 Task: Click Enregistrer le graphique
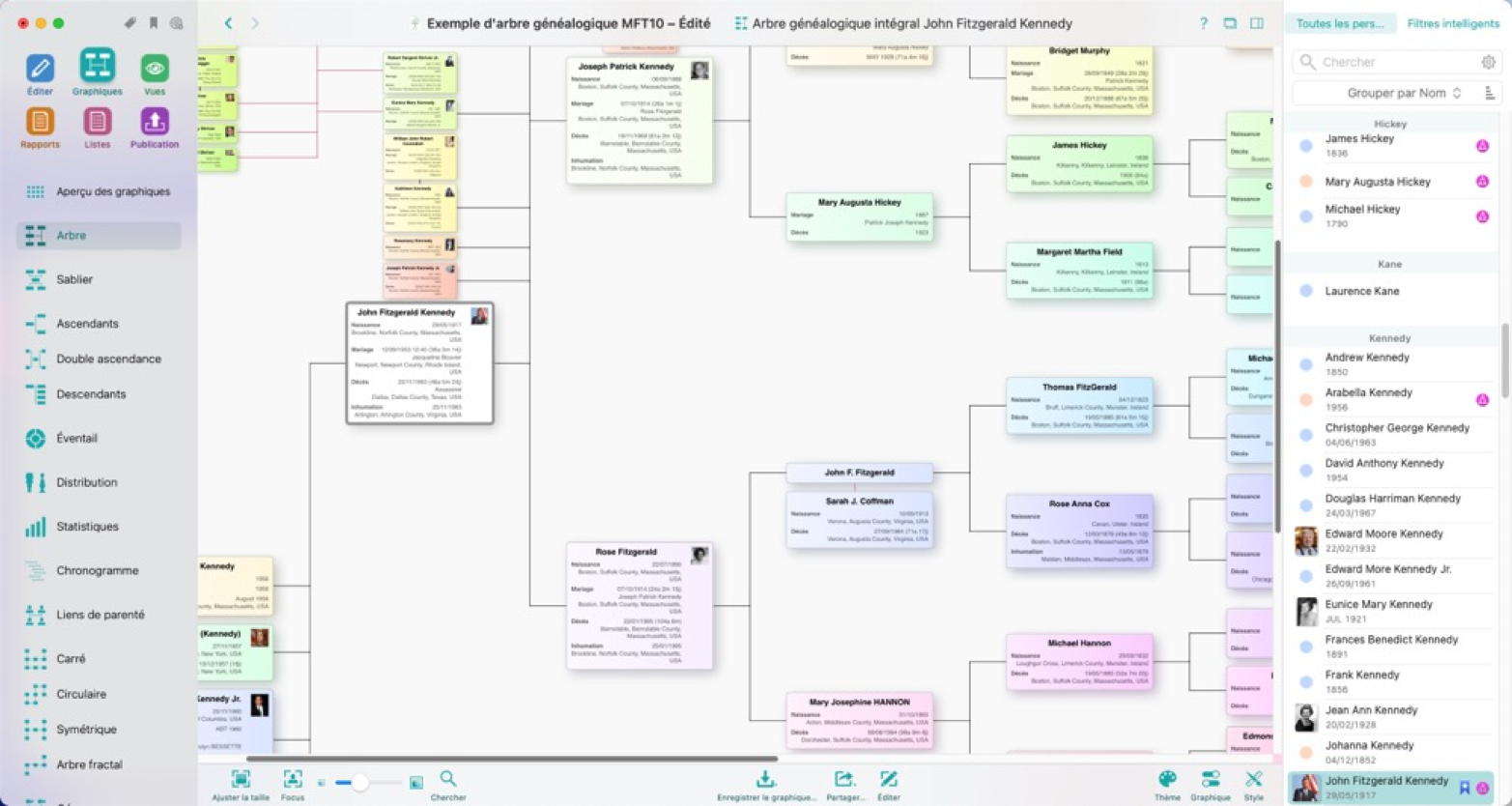[765, 785]
